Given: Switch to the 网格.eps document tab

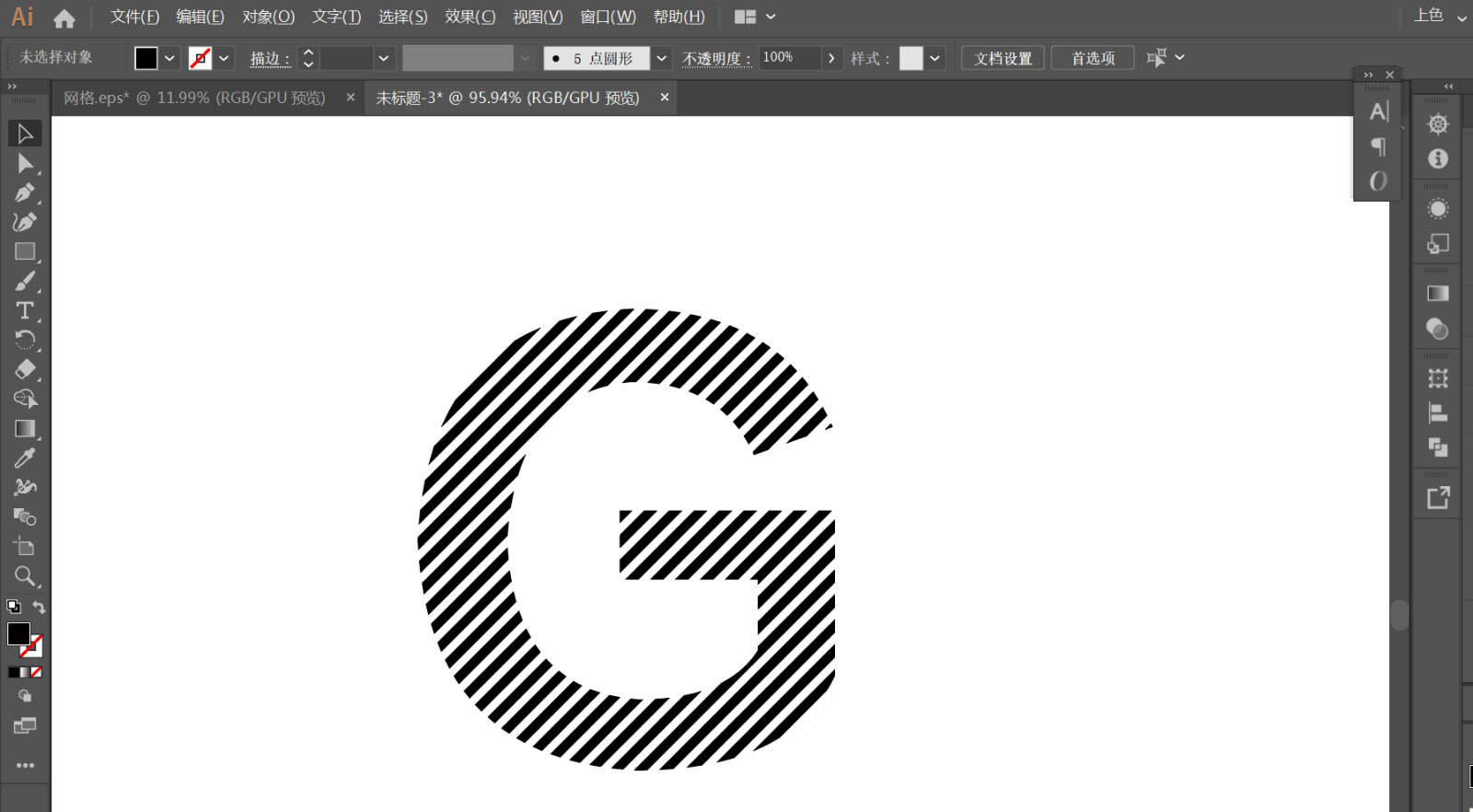Looking at the screenshot, I should click(x=194, y=98).
